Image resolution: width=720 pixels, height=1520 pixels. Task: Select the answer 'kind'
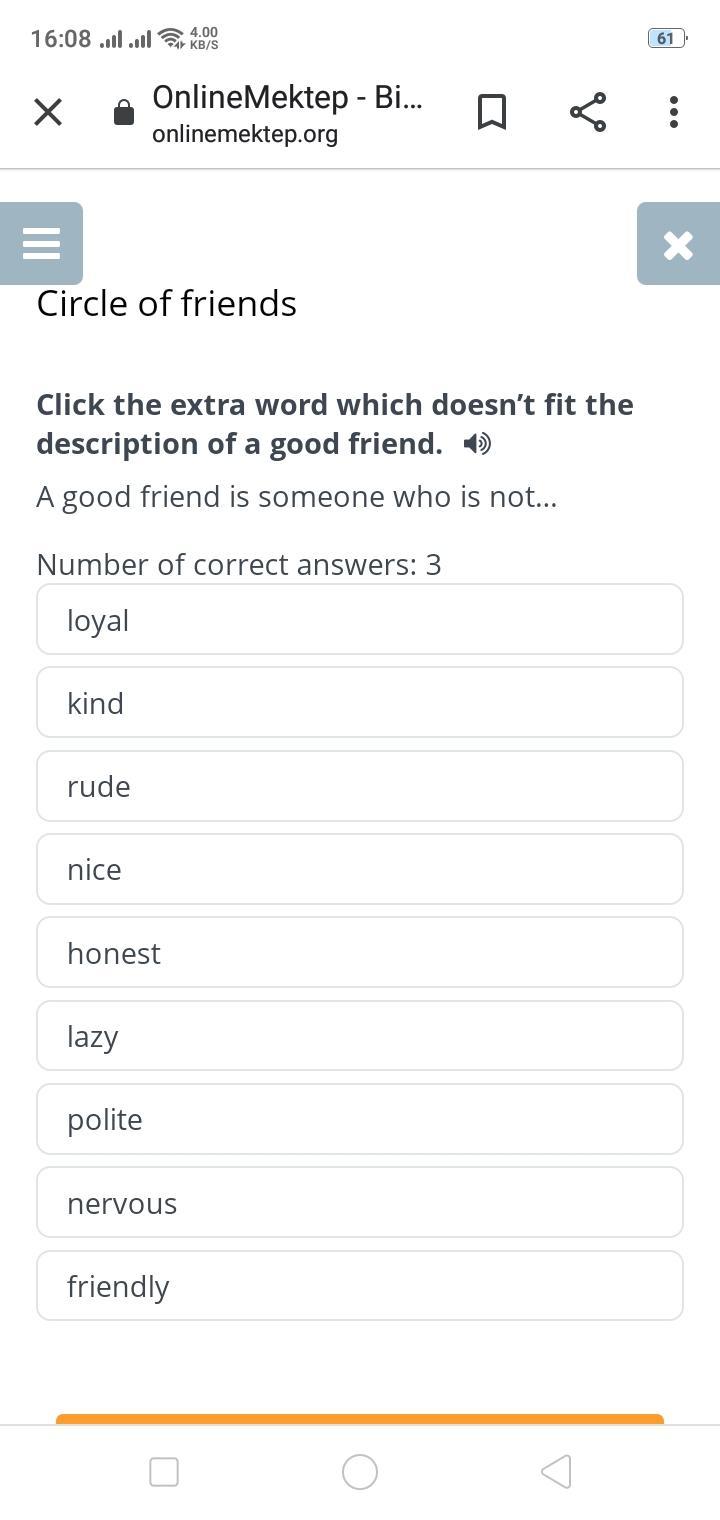(x=360, y=703)
